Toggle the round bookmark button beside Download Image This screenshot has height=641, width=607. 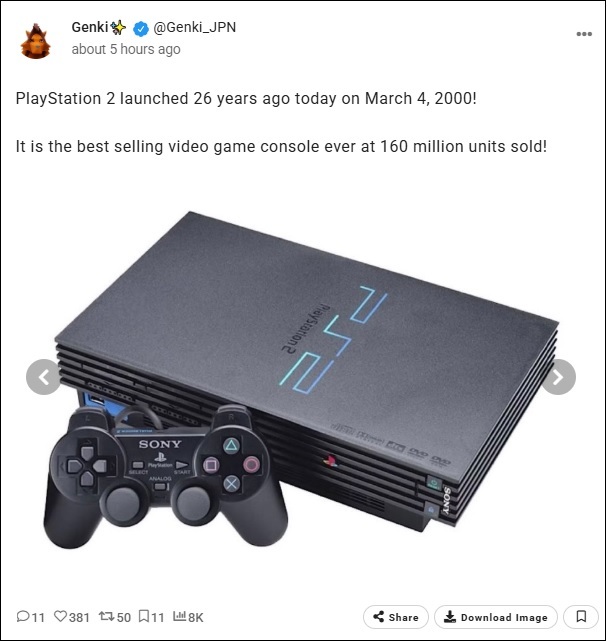pyautogui.click(x=581, y=617)
